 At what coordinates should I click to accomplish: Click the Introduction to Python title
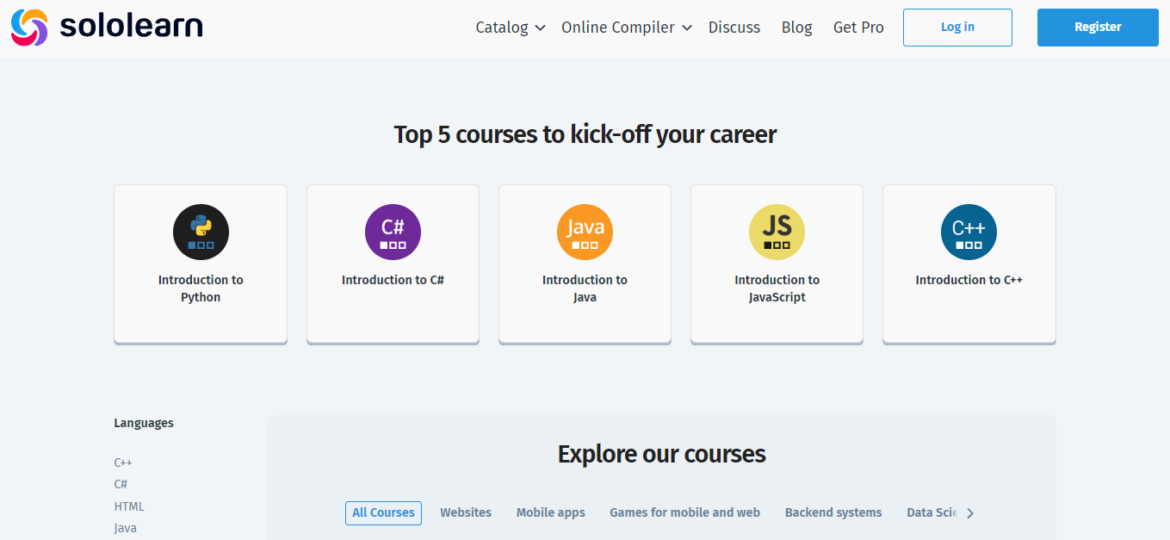click(201, 289)
